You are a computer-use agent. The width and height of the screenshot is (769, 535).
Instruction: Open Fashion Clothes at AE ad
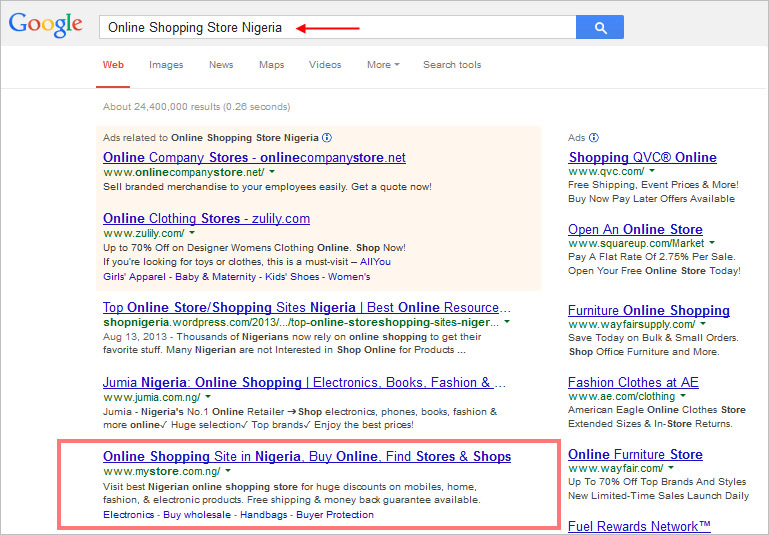click(633, 382)
